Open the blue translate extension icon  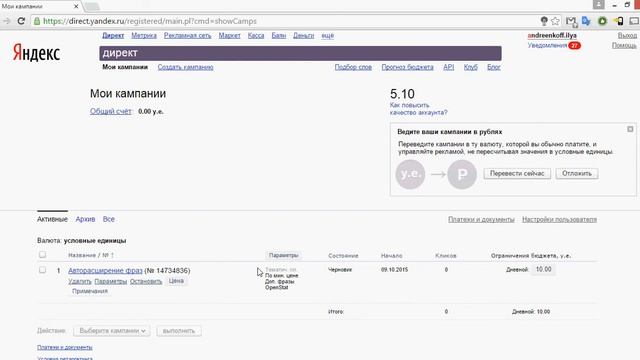(587, 21)
